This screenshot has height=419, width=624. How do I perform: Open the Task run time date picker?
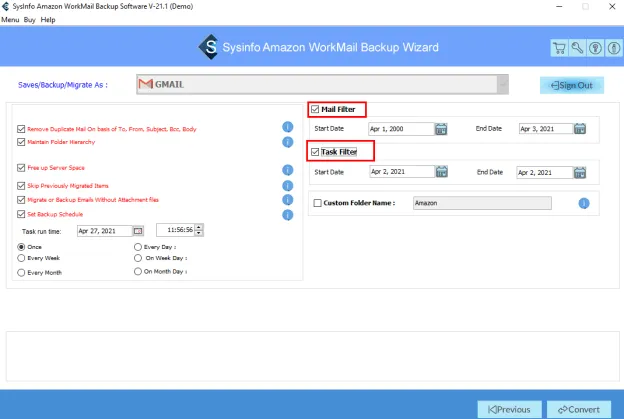tap(138, 230)
